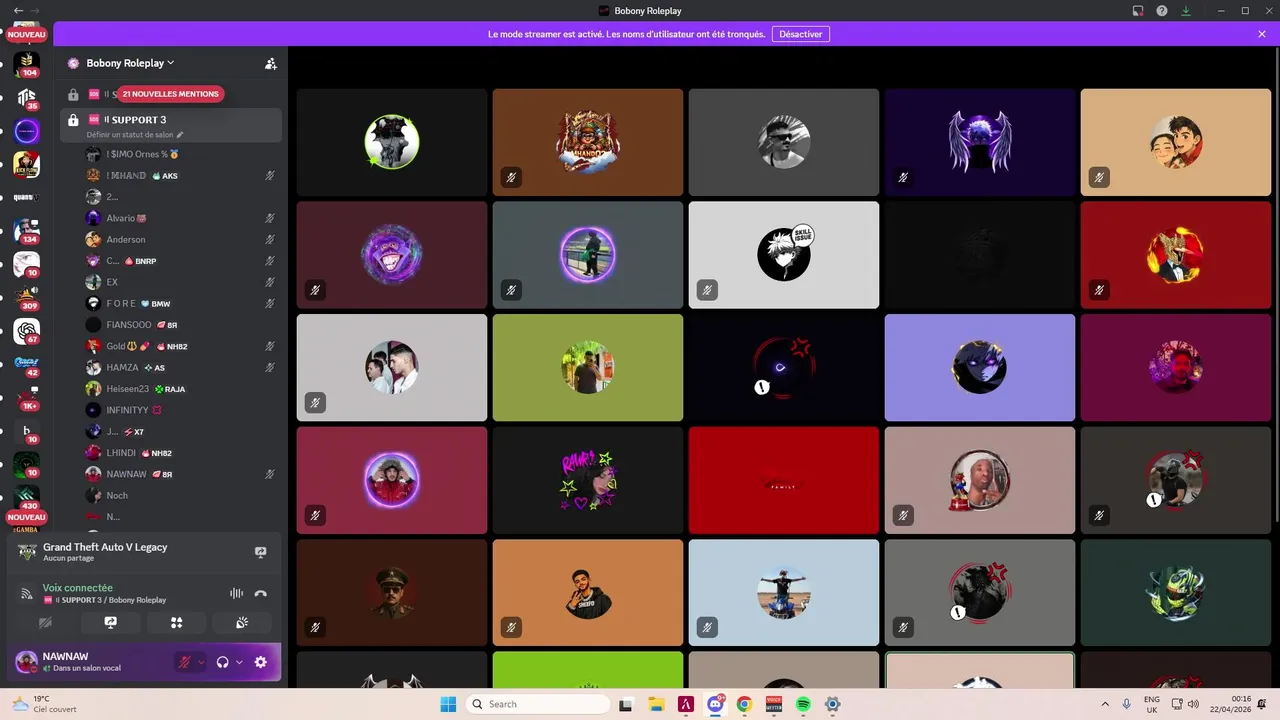Select Alvario in the voice member list
This screenshot has width=1280, height=720.
[x=182, y=218]
